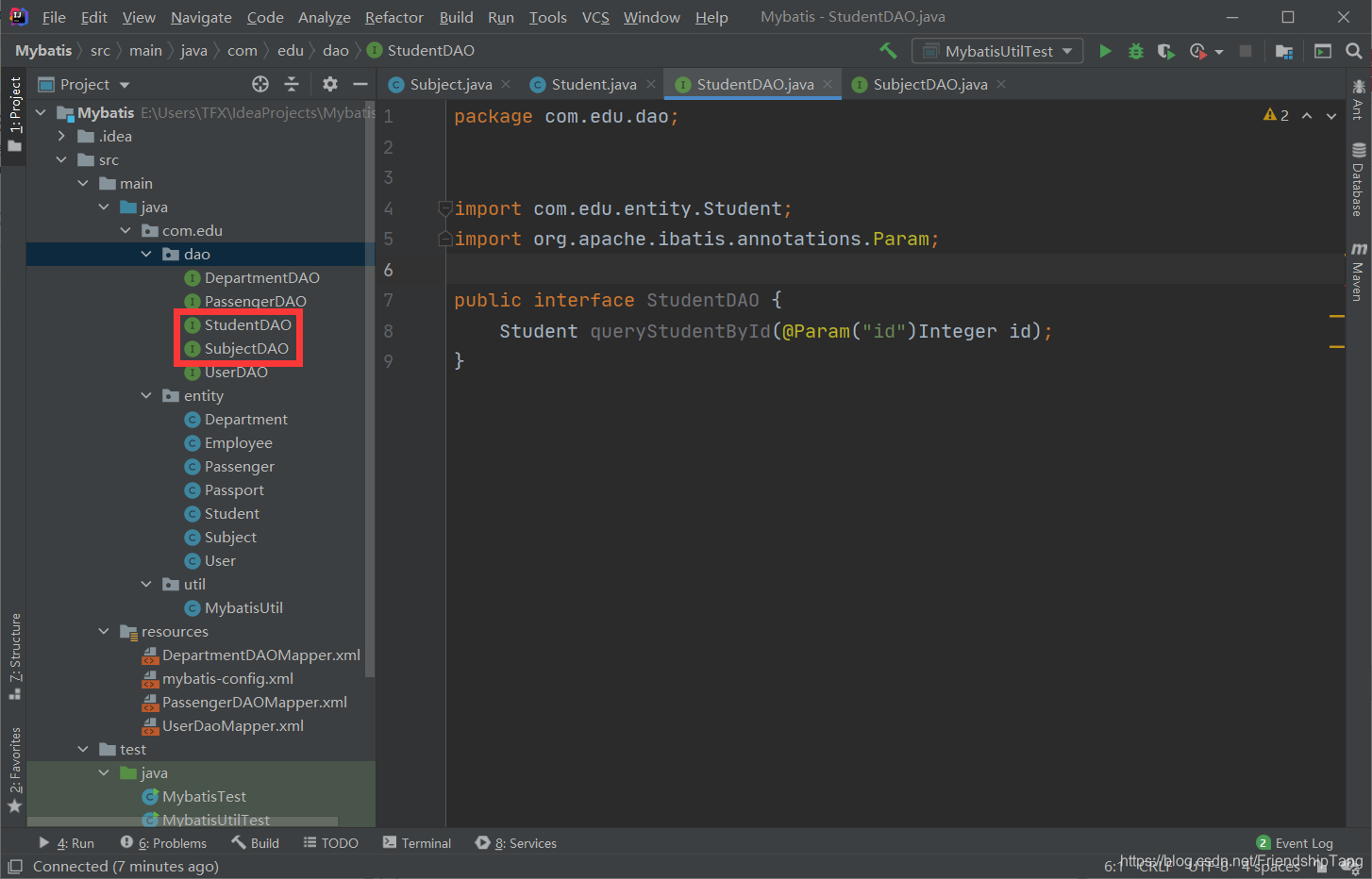Go to next highlighted error arrow
The width and height of the screenshot is (1372, 879).
(x=1331, y=115)
